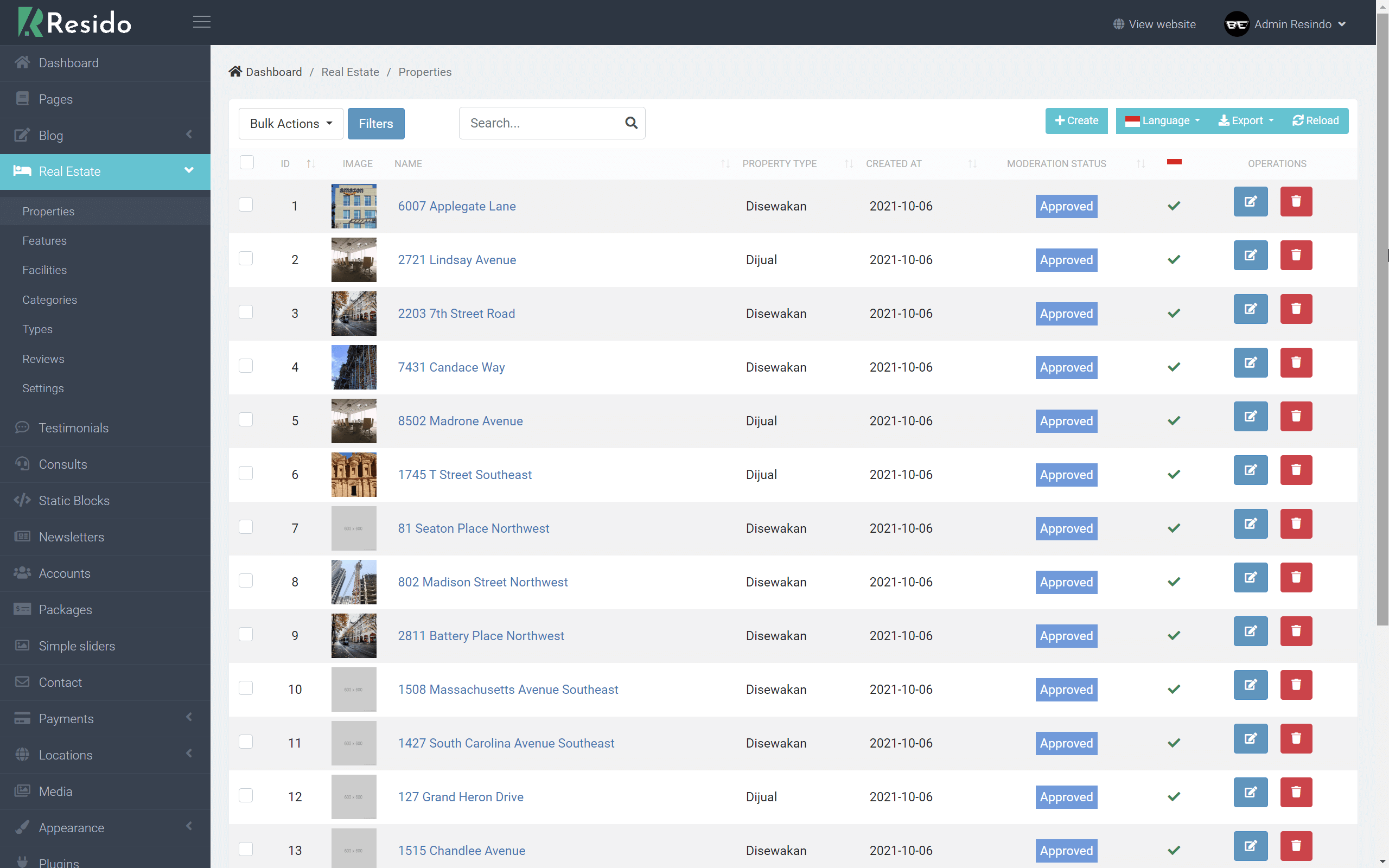Click trash icon for 1745 T Street Southeast

click(x=1296, y=470)
